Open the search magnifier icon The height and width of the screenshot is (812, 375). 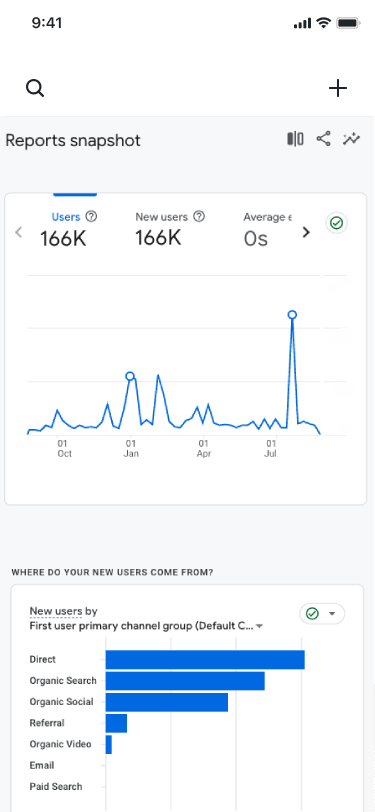pos(35,88)
